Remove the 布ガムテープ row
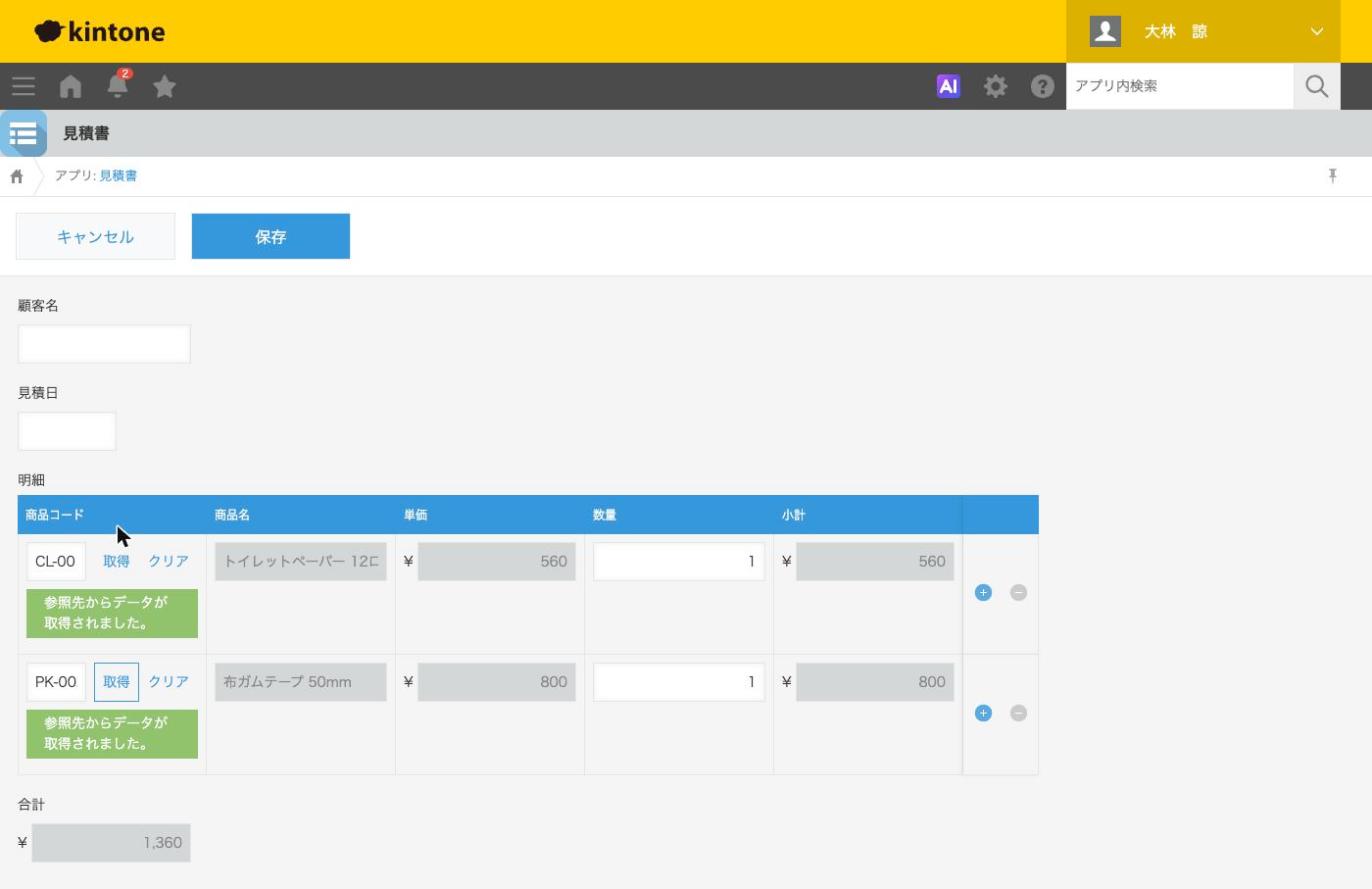Screen dimensions: 1372x889 click(1019, 713)
